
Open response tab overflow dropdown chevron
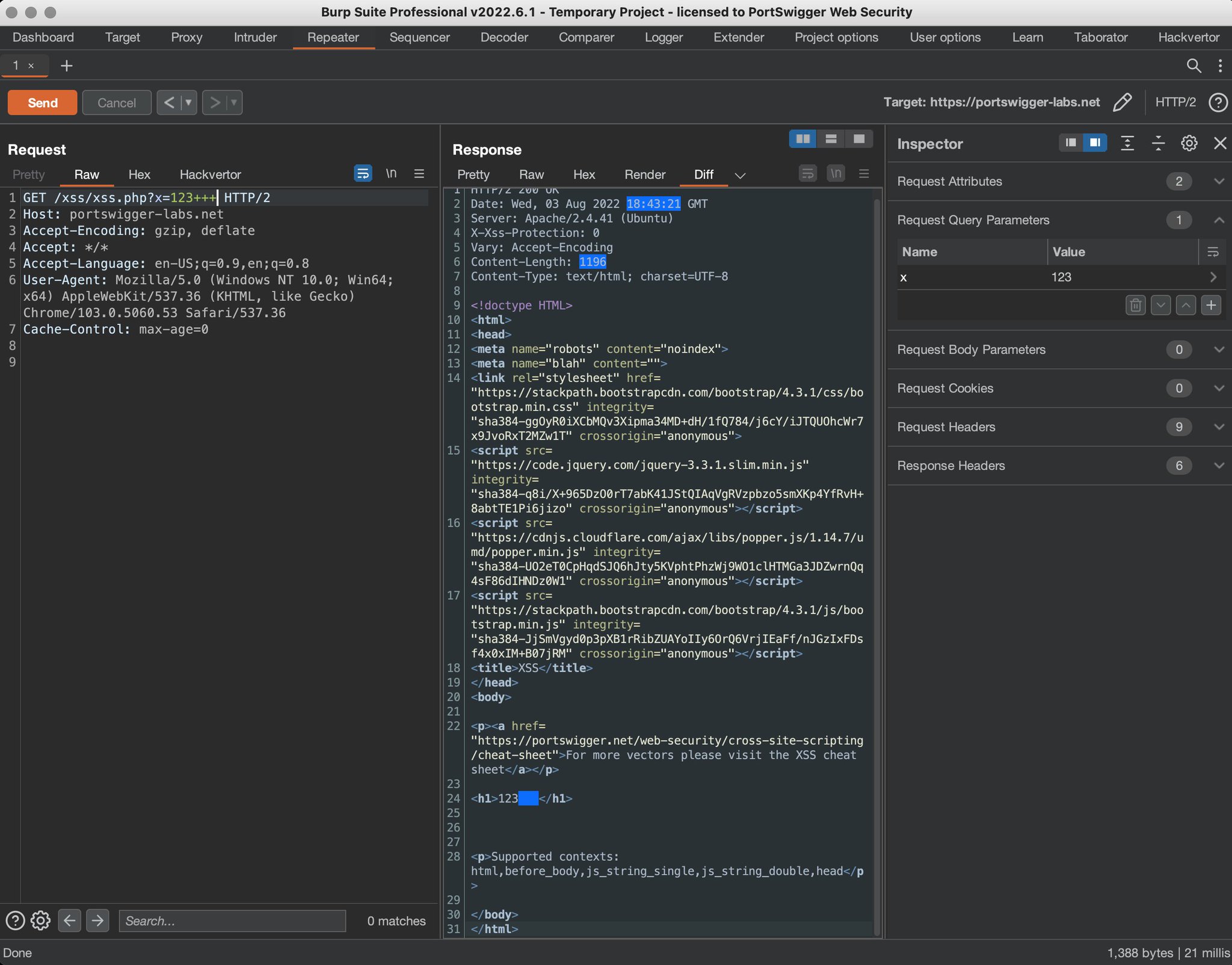click(x=740, y=175)
